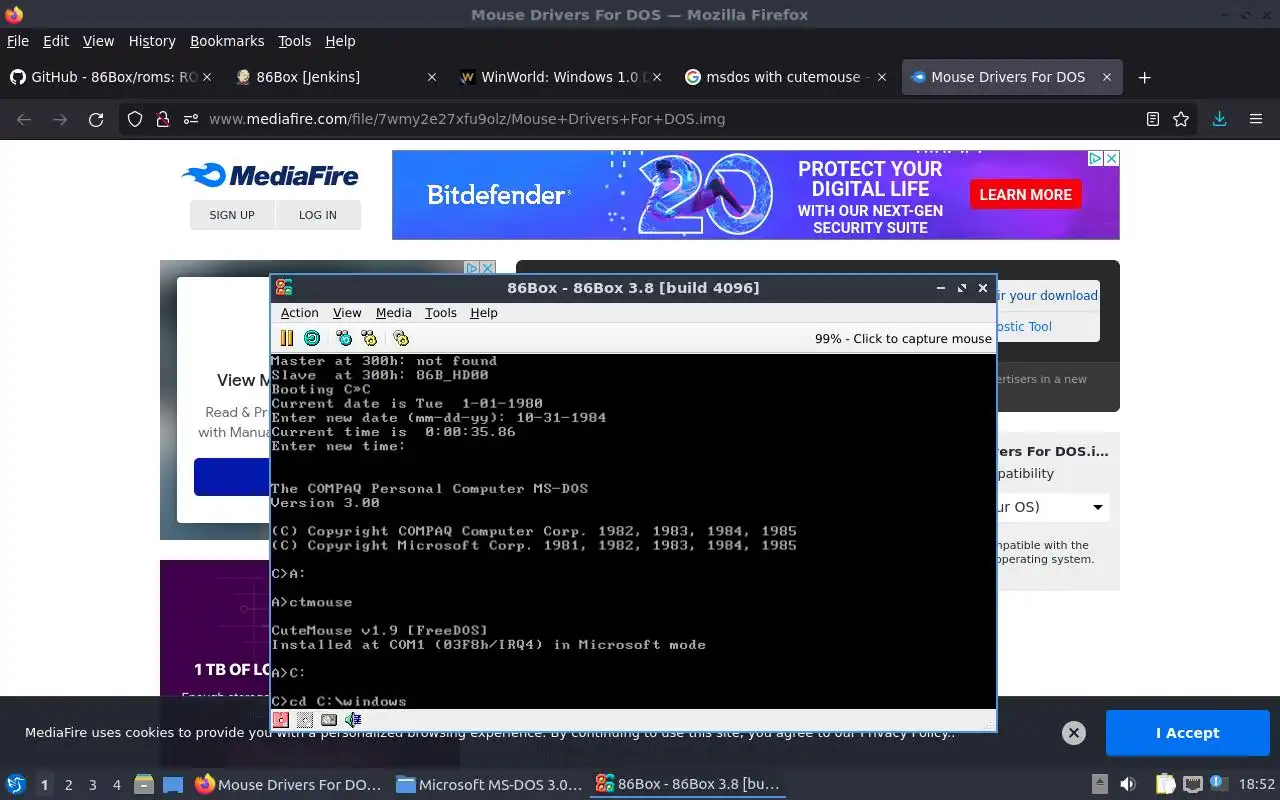The width and height of the screenshot is (1280, 800).
Task: Click LEARN MORE on Bitdefender ad
Action: point(1025,195)
